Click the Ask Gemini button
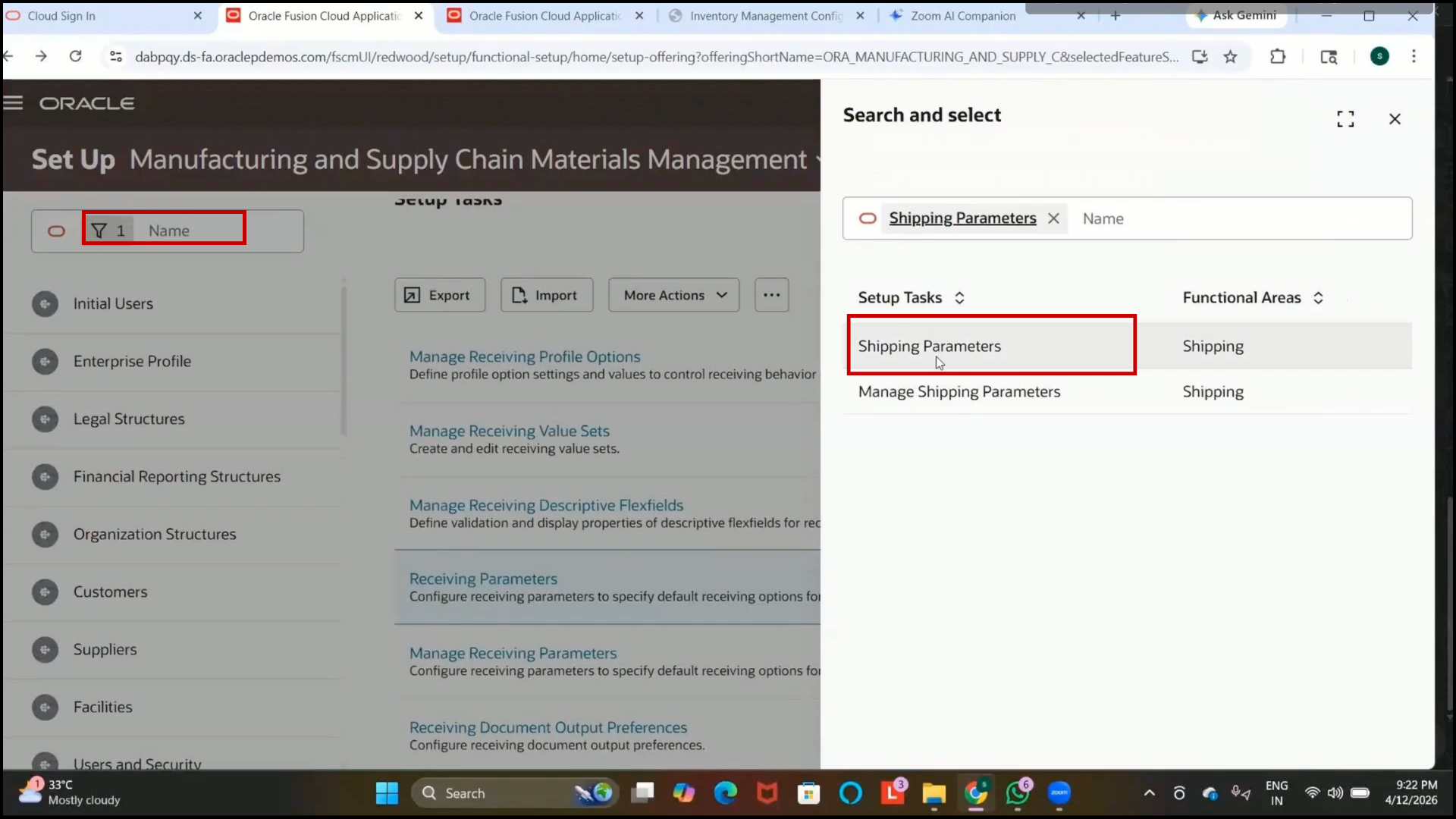This screenshot has height=819, width=1456. click(1236, 16)
